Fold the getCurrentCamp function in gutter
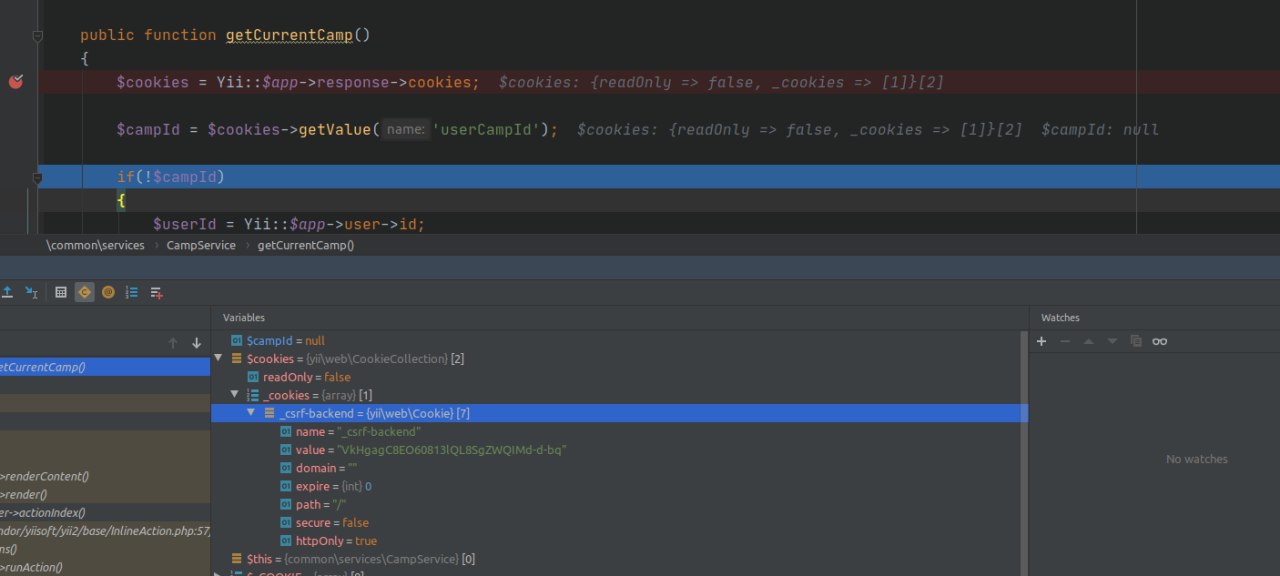Screen dimensions: 1280x576 [38, 35]
